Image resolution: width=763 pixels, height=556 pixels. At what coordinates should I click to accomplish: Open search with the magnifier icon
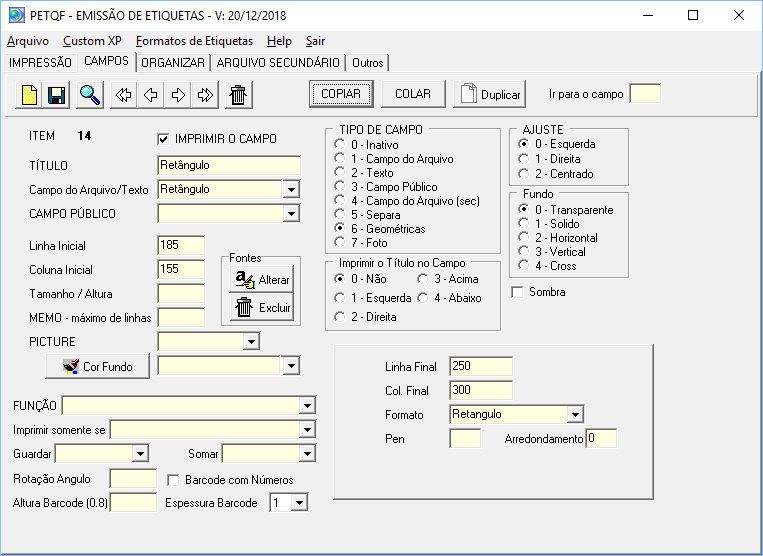click(90, 95)
